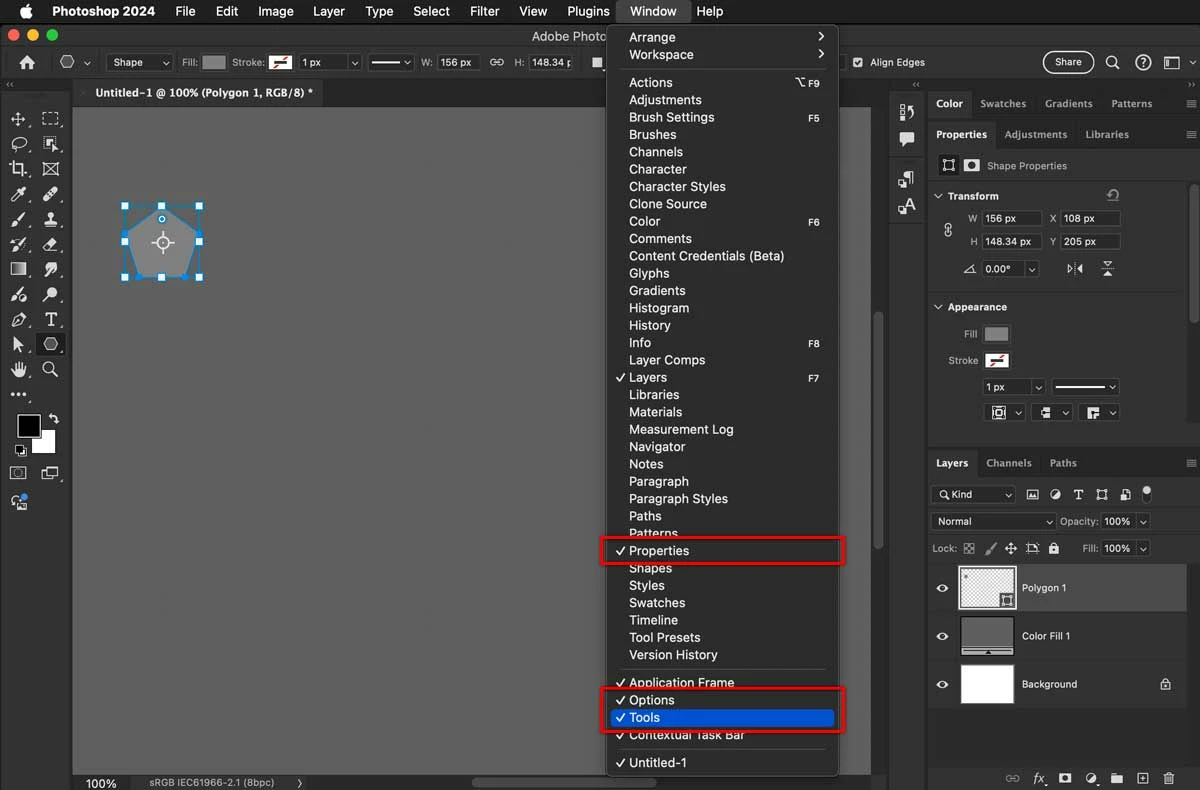1200x790 pixels.
Task: Flip shape vertically in Properties
Action: pyautogui.click(x=1107, y=269)
